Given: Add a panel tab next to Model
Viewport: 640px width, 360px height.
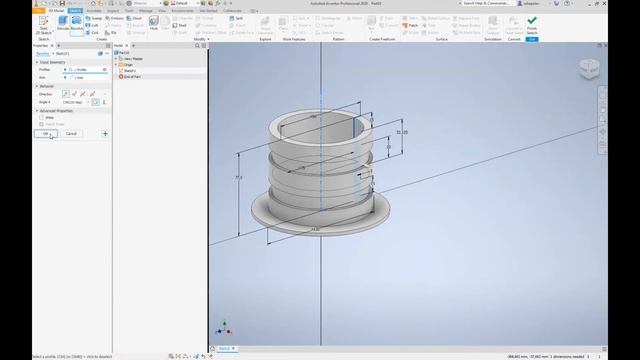Looking at the screenshot, I should [x=133, y=46].
